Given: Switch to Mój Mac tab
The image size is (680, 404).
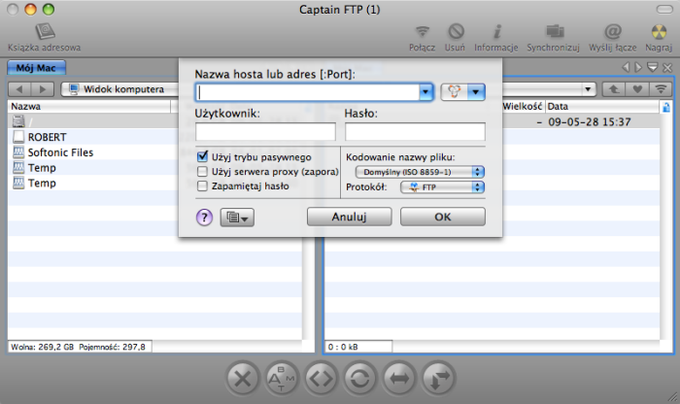Looking at the screenshot, I should (x=36, y=68).
